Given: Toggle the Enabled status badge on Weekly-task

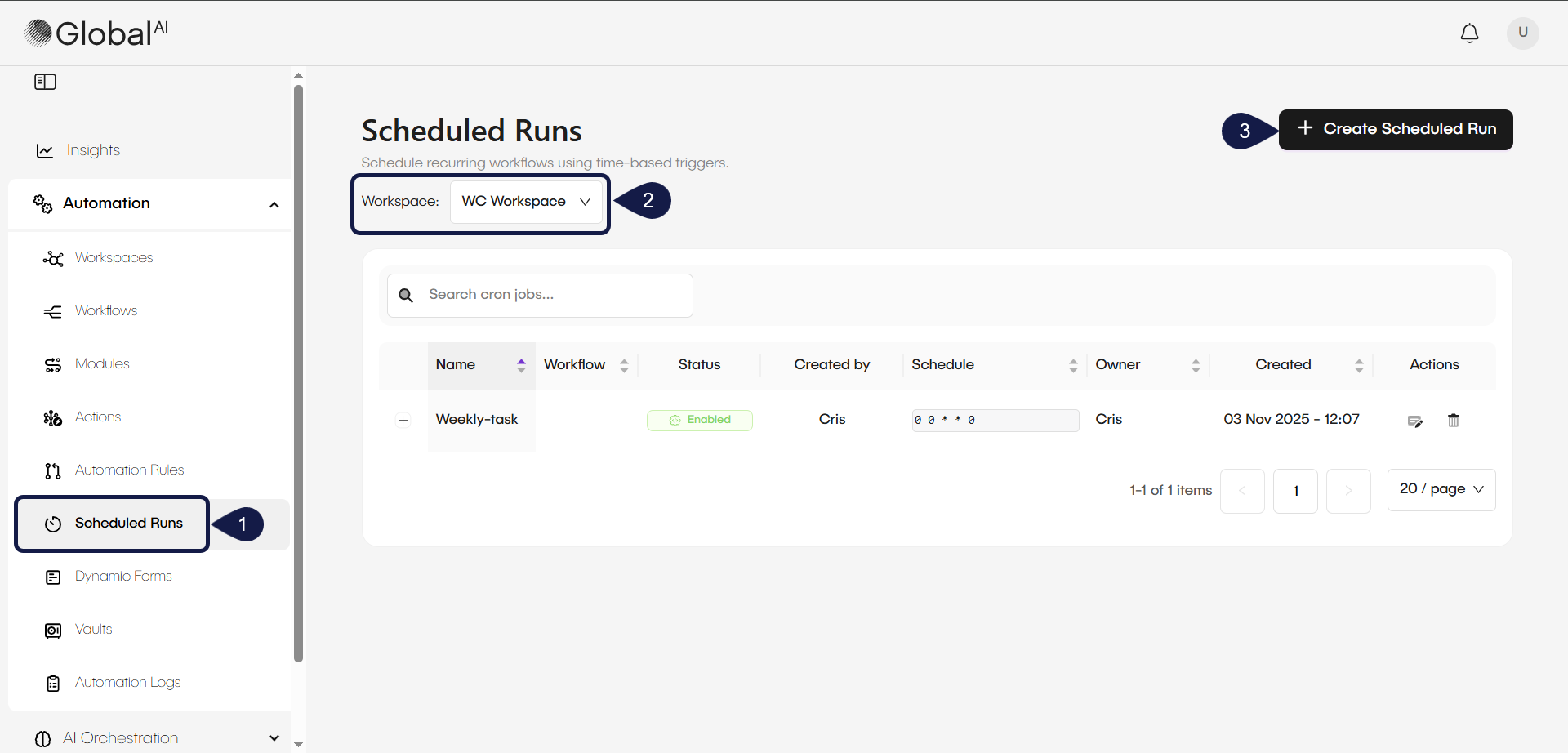Looking at the screenshot, I should [x=699, y=420].
